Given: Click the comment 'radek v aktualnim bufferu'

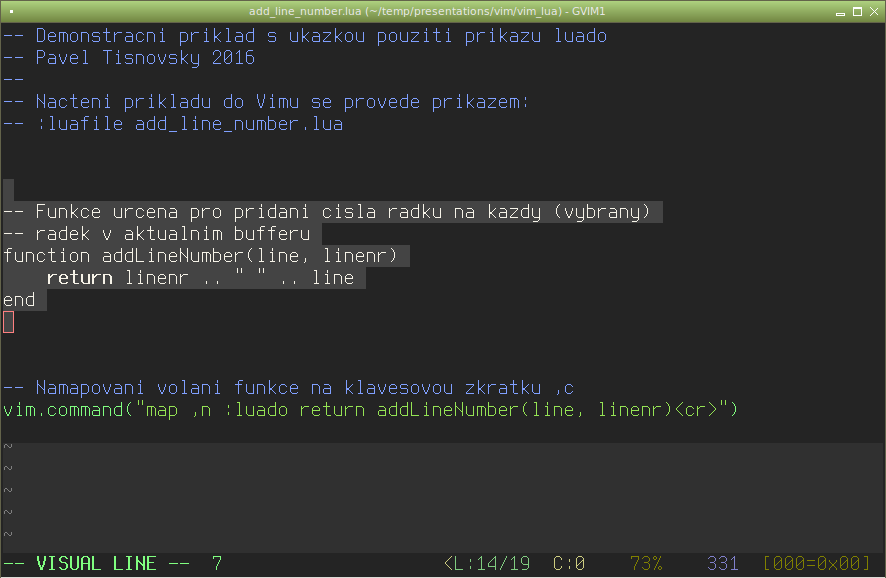Looking at the screenshot, I should [157, 234].
